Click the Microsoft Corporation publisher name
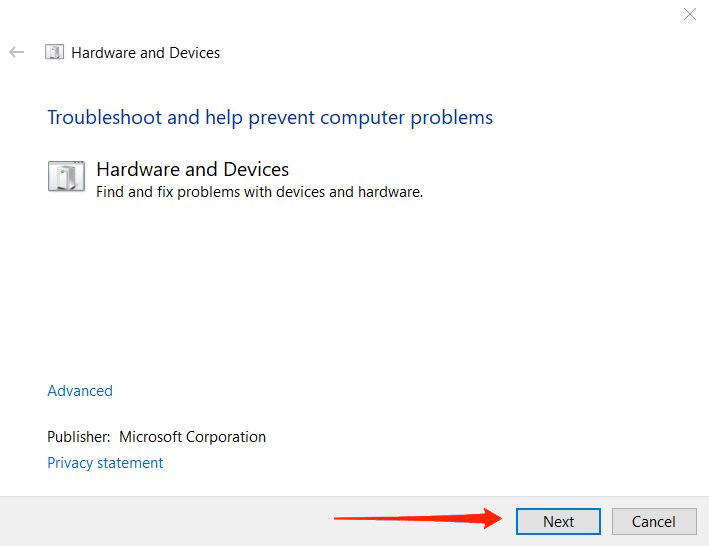The width and height of the screenshot is (709, 546). 193,437
